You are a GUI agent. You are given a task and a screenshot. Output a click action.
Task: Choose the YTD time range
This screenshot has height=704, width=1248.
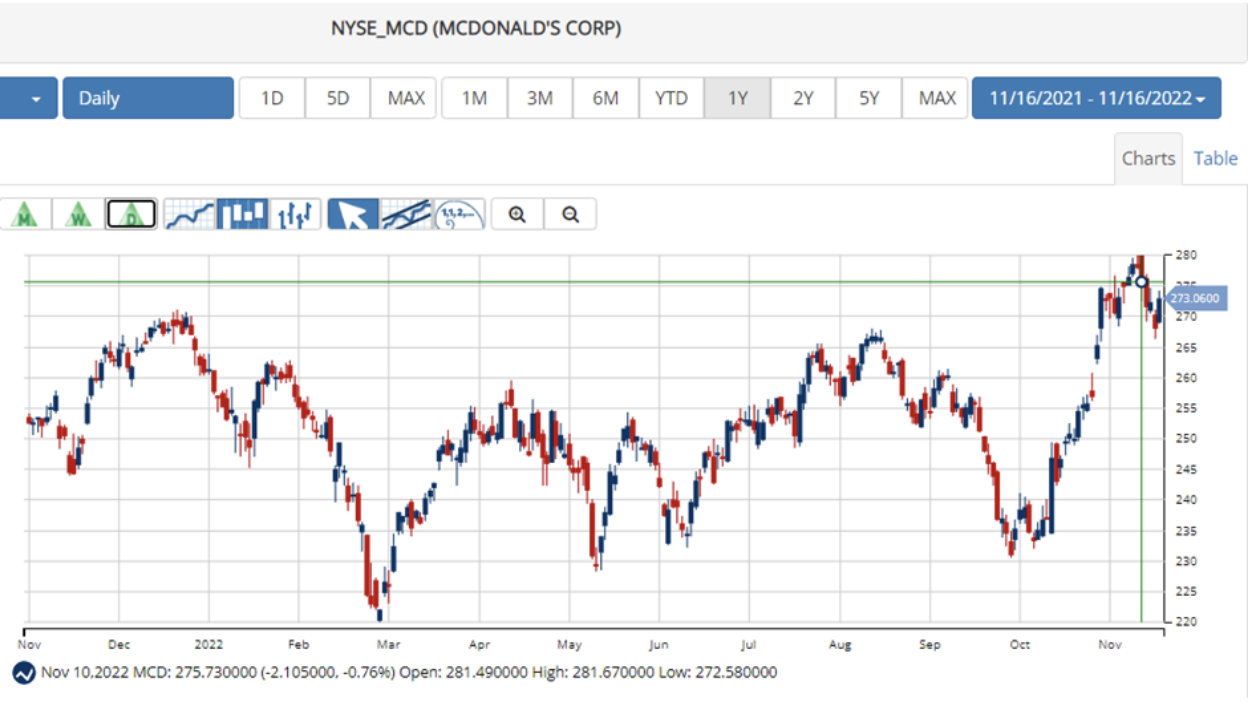[x=671, y=98]
